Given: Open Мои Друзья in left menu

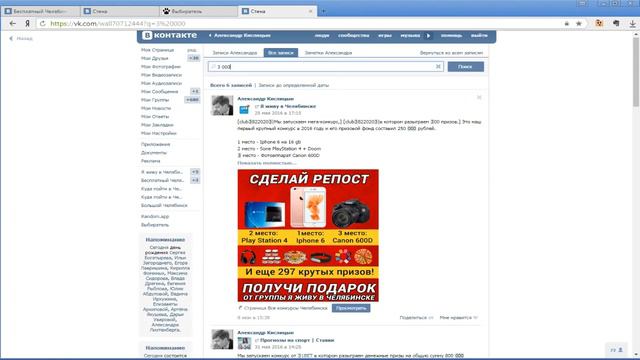Looking at the screenshot, I should [155, 58].
